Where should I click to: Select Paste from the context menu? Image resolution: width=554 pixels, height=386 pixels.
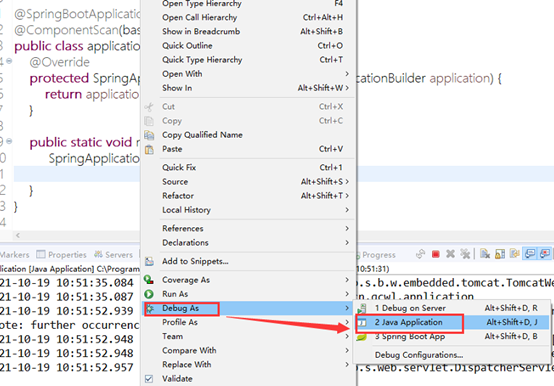tap(248, 149)
